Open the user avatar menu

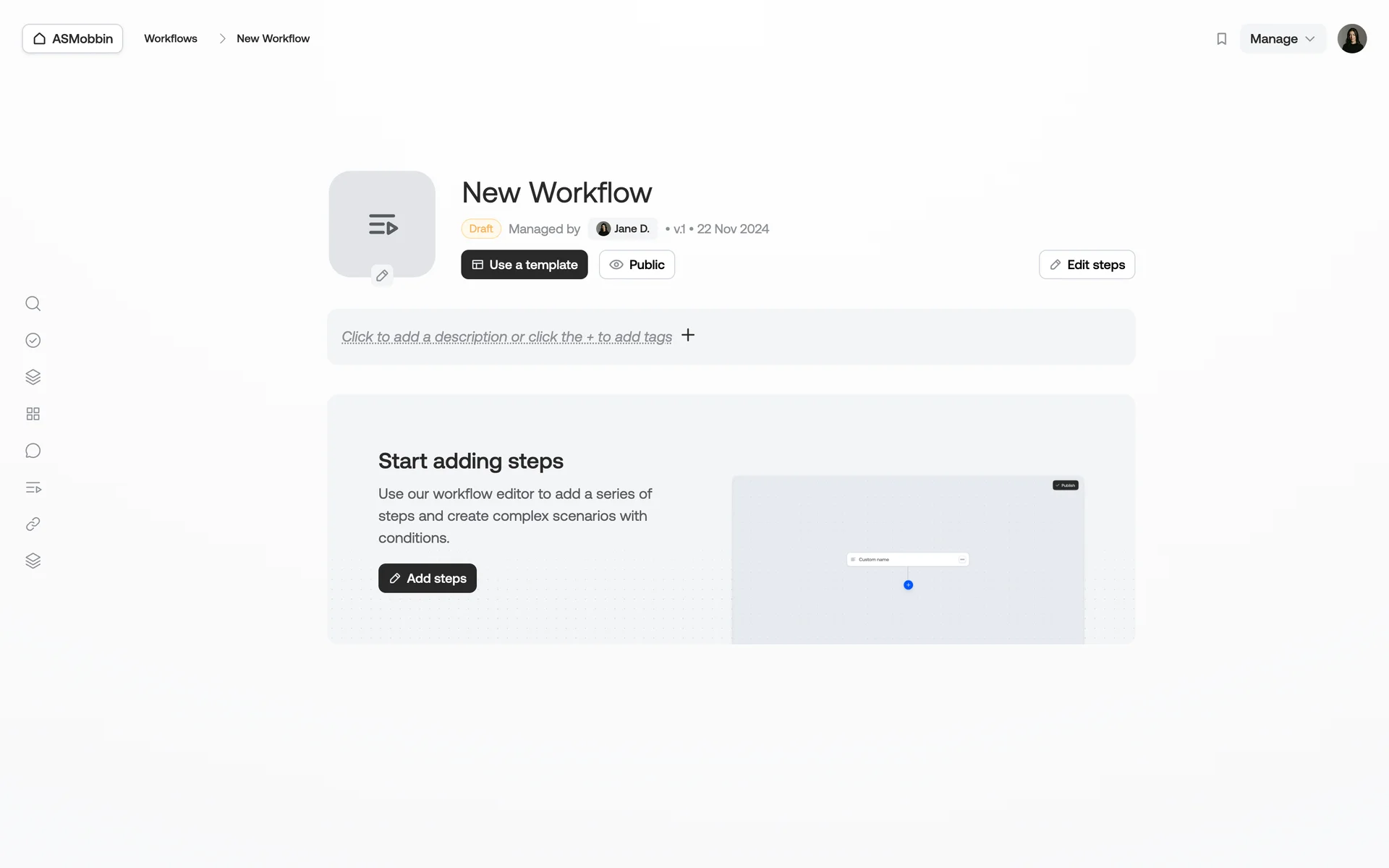(1351, 39)
